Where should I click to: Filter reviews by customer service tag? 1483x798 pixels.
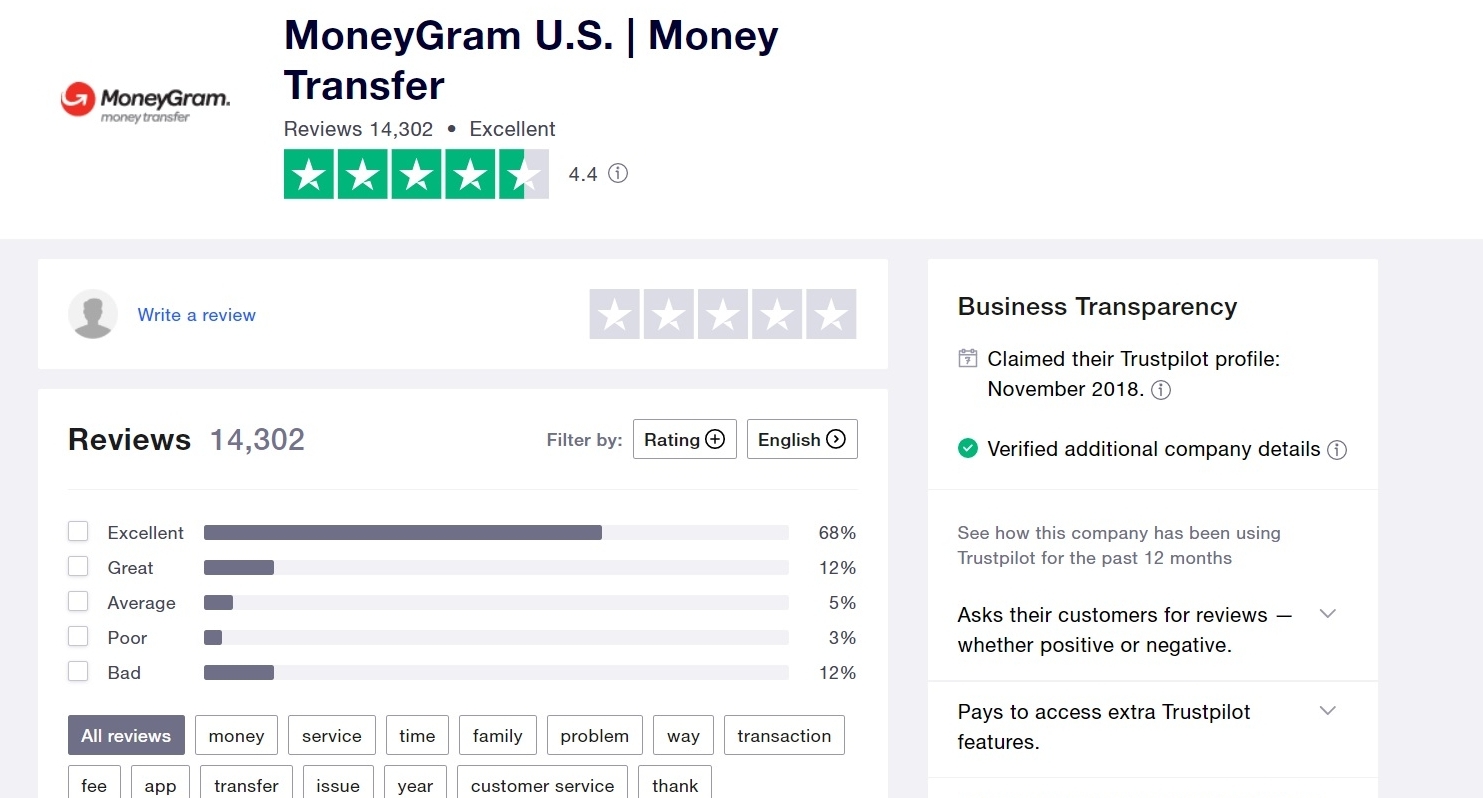pyautogui.click(x=542, y=785)
